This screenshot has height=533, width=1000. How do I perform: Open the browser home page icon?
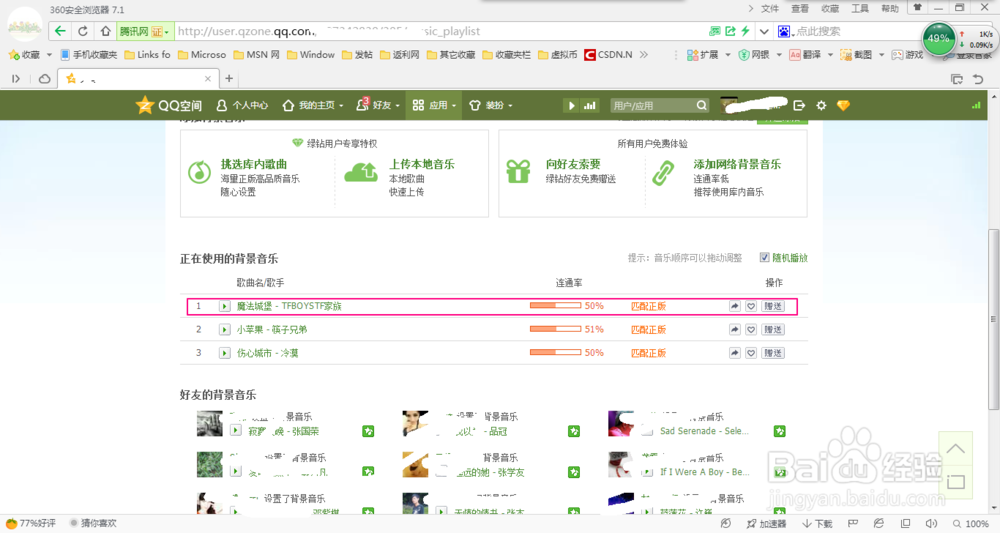(x=105, y=31)
